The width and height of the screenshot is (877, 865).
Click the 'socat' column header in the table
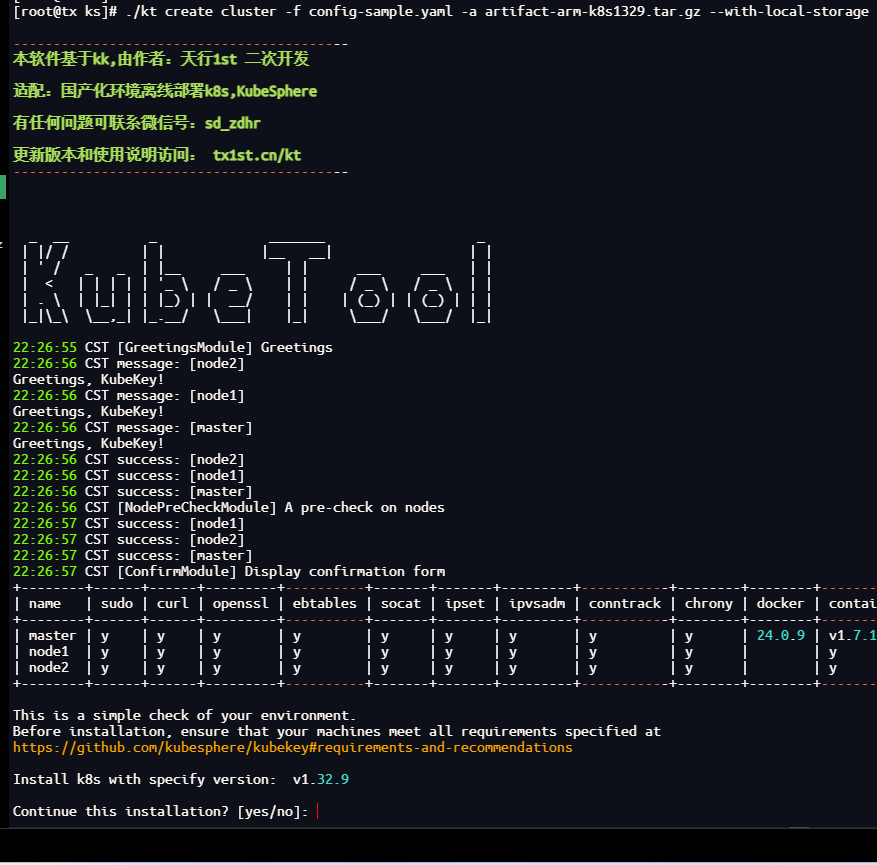click(400, 603)
